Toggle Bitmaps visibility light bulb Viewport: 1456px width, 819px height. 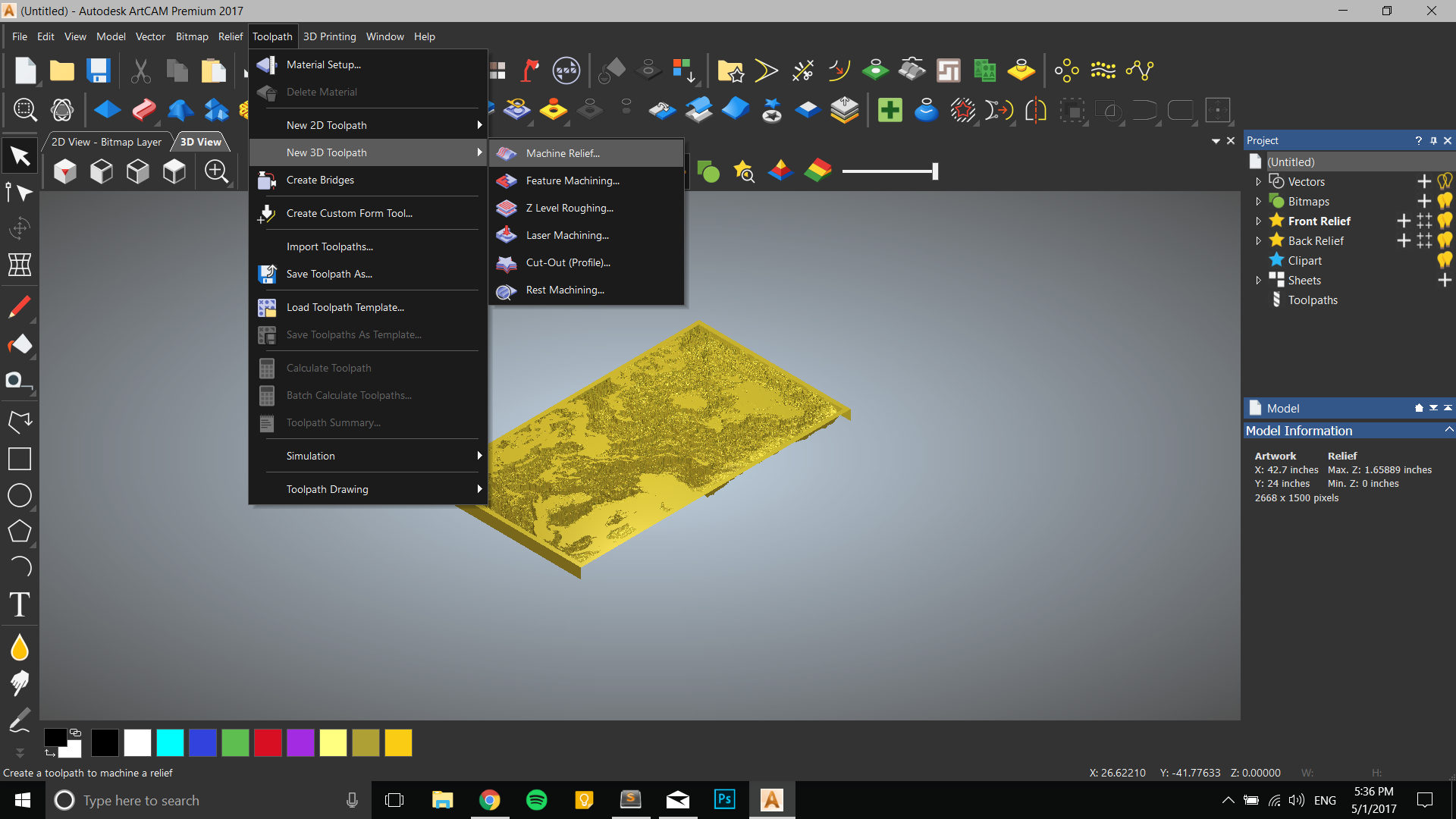(x=1445, y=201)
